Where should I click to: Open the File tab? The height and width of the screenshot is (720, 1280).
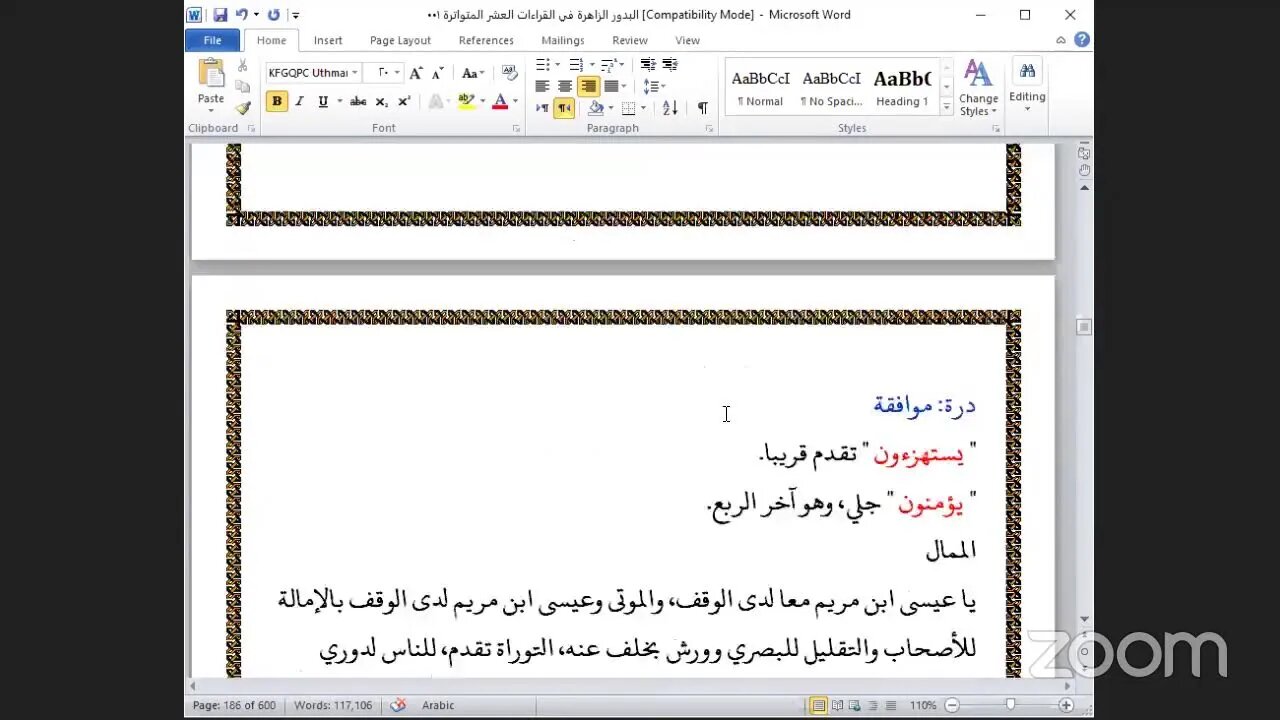click(x=212, y=40)
